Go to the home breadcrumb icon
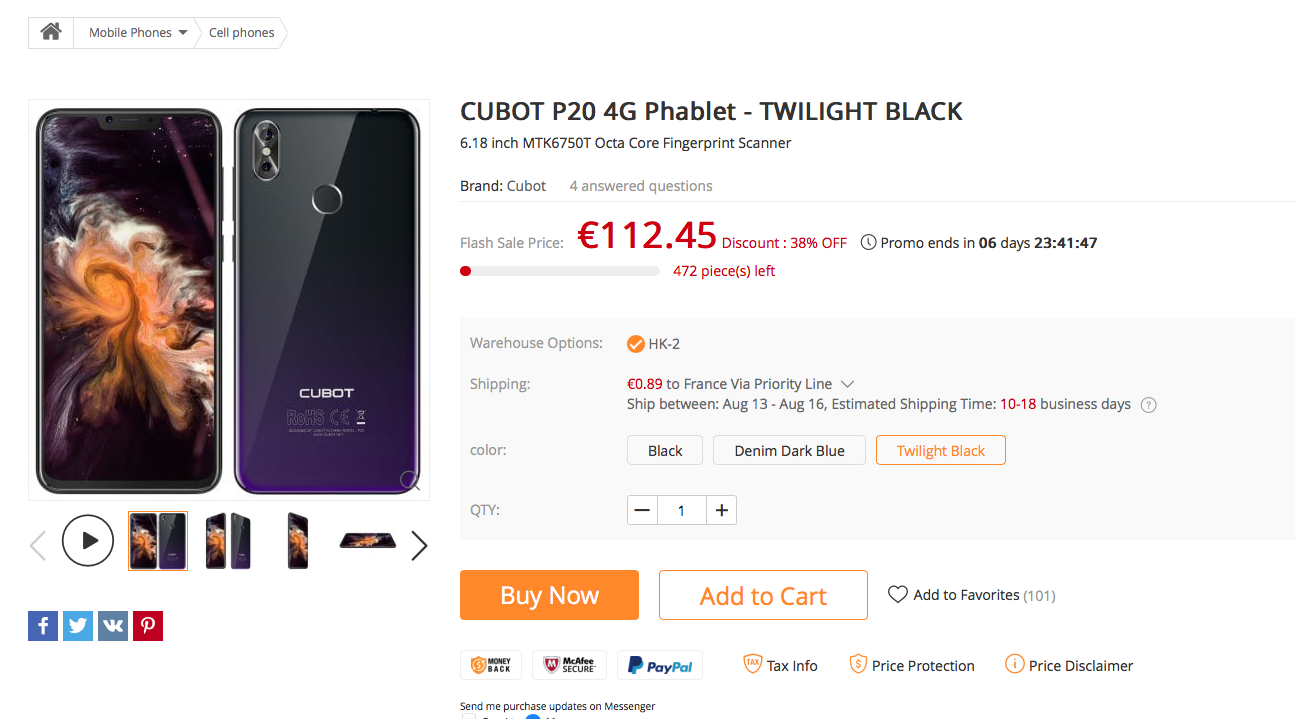Screen dimensions: 1295x719 [x=51, y=32]
